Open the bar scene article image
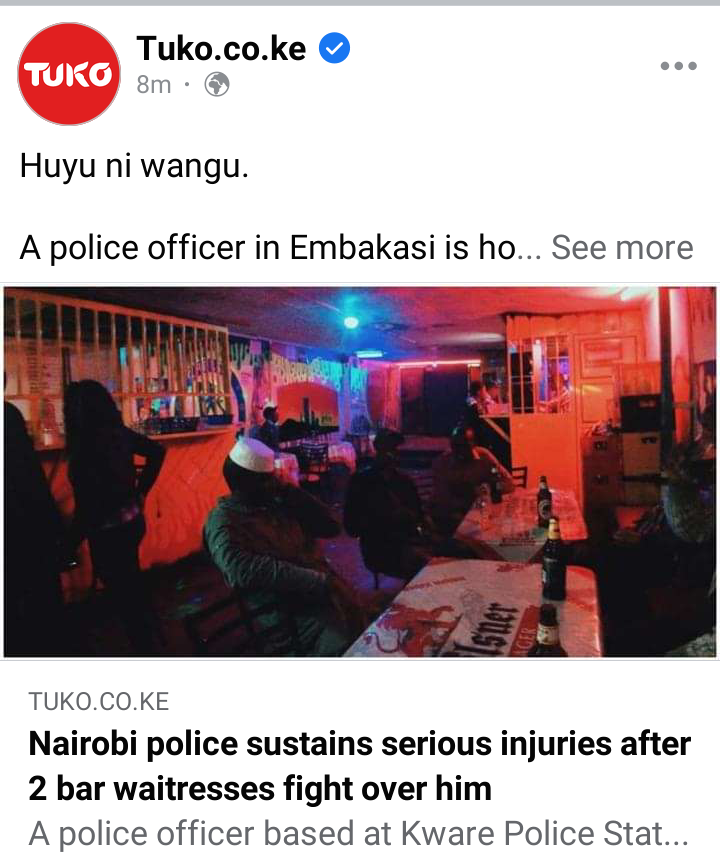Screen dimensions: 720x860 (x=360, y=472)
